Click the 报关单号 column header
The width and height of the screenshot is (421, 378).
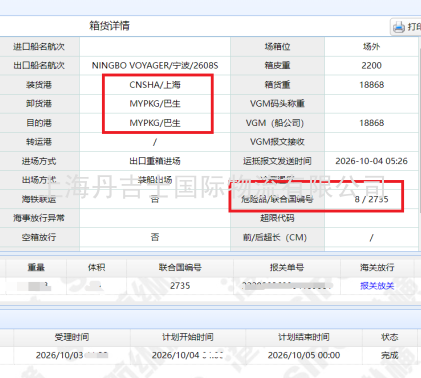(287, 267)
